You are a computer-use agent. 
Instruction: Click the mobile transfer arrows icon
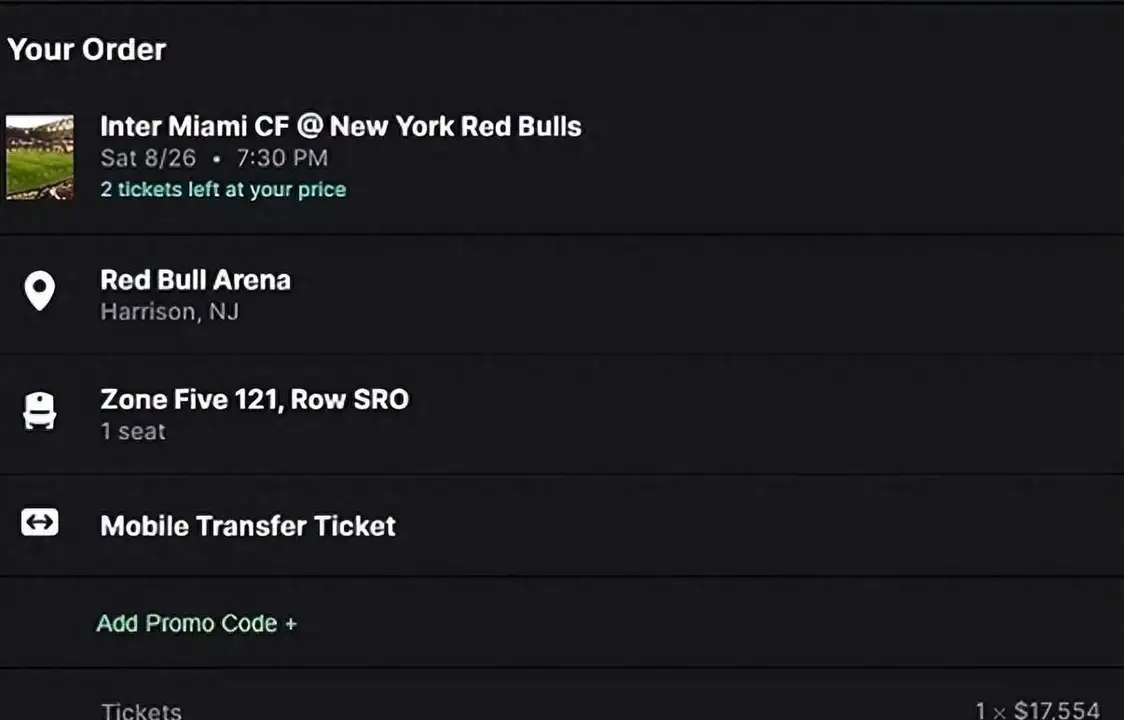[39, 522]
